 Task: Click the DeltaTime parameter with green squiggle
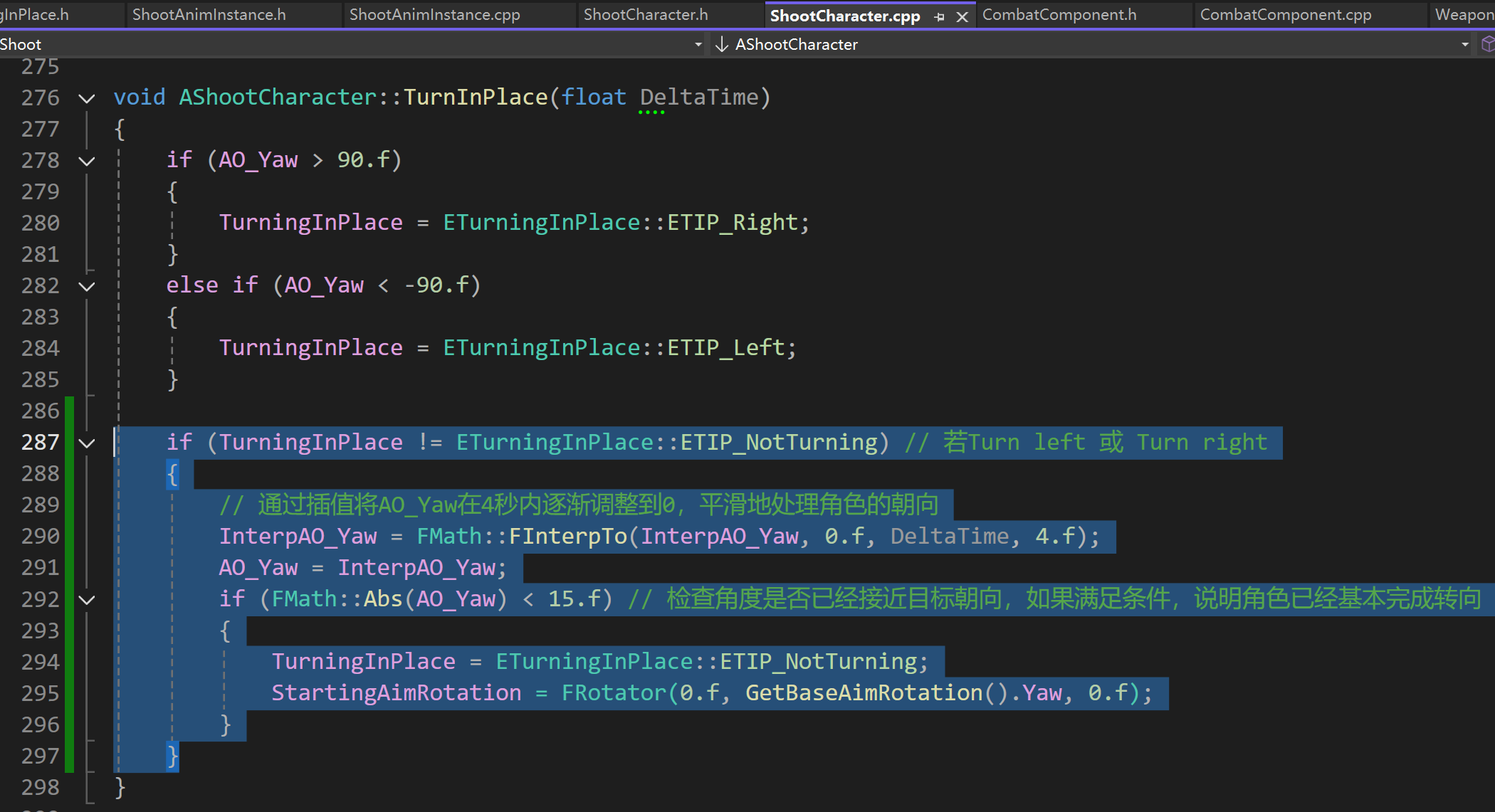pyautogui.click(x=698, y=97)
